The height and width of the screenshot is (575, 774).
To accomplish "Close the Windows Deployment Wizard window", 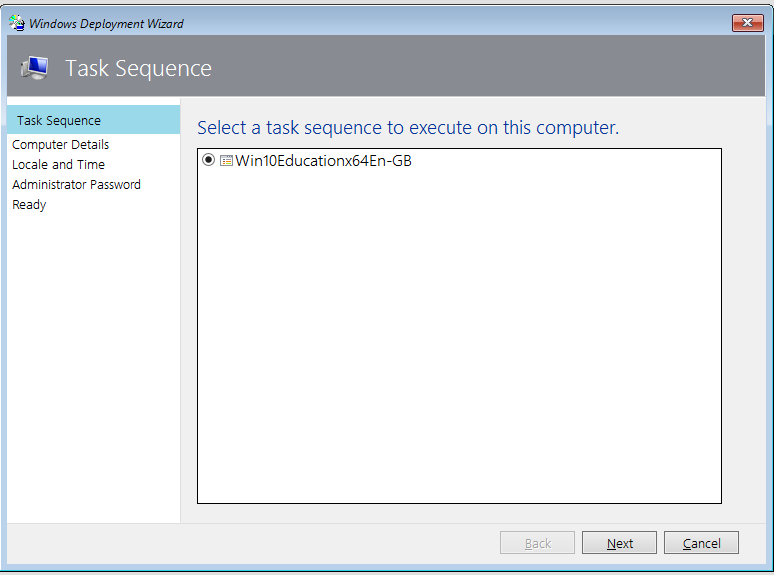I will [747, 23].
